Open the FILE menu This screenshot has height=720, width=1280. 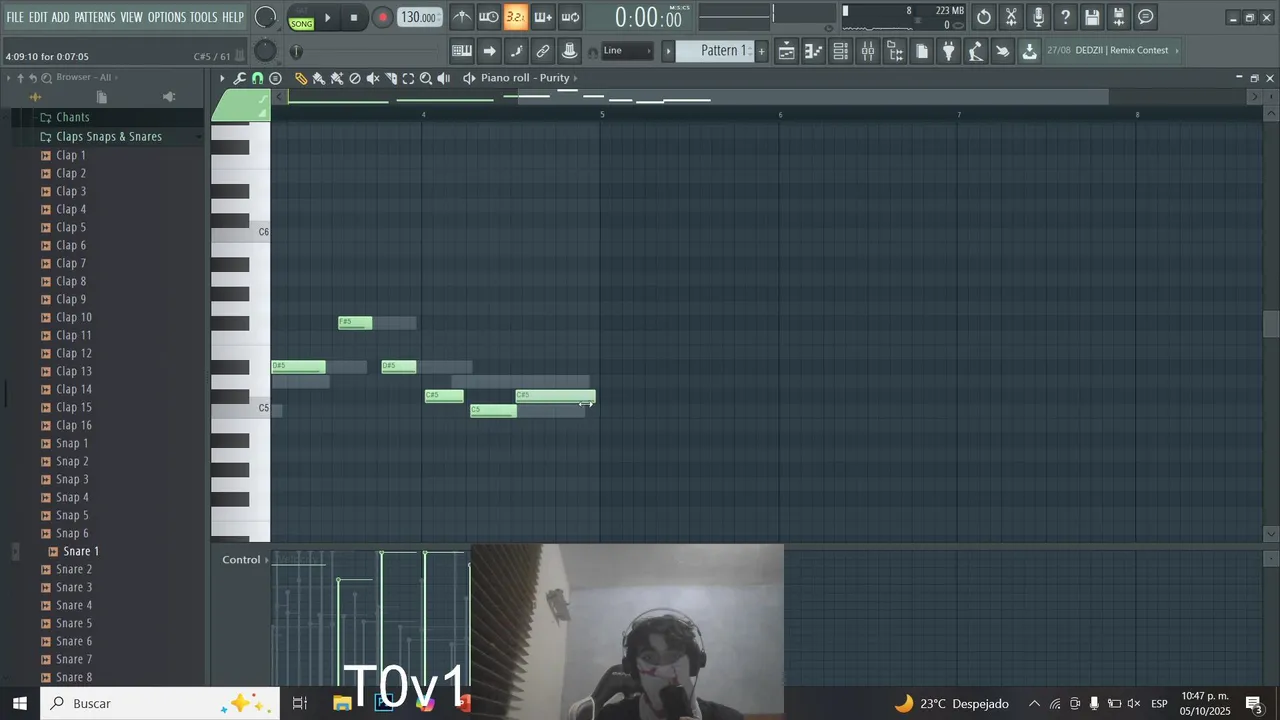pos(15,17)
